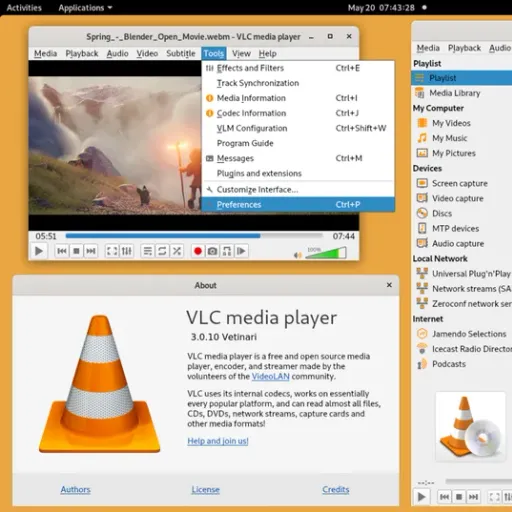Select Media Library in the sidebar
The height and width of the screenshot is (512, 512).
pyautogui.click(x=462, y=93)
